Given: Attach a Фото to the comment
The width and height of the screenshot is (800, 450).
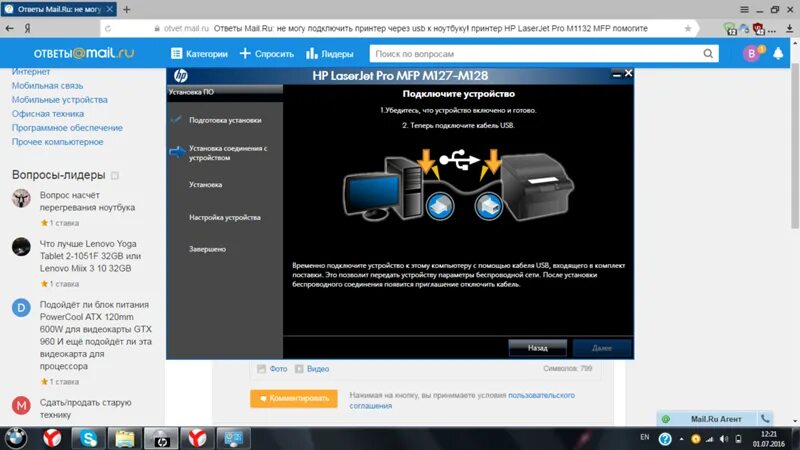Looking at the screenshot, I should pyautogui.click(x=272, y=368).
